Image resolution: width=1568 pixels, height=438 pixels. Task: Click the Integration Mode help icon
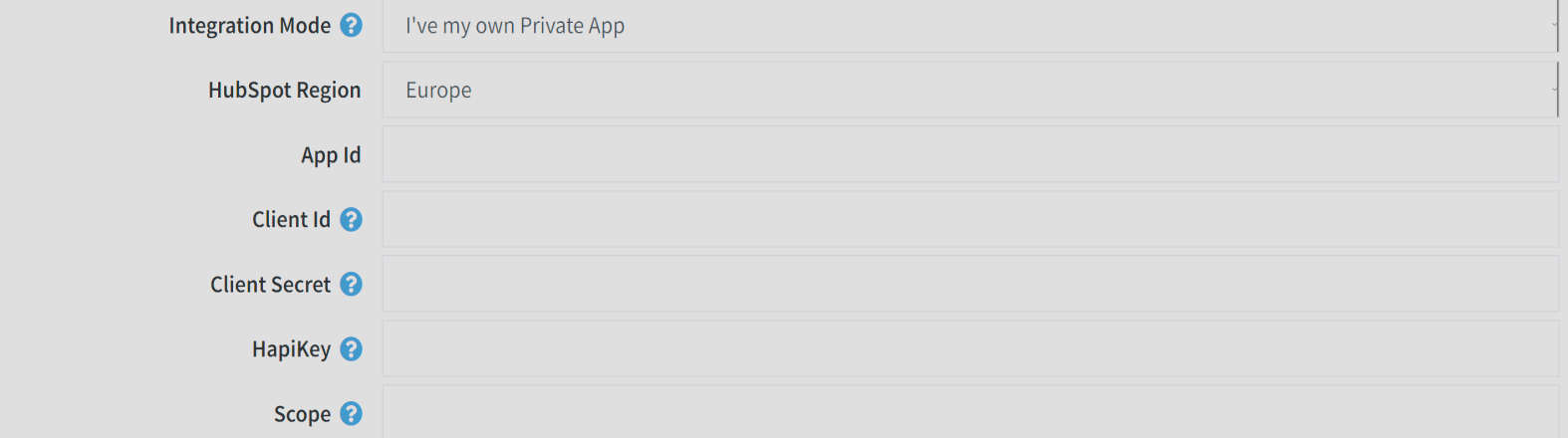coord(351,25)
